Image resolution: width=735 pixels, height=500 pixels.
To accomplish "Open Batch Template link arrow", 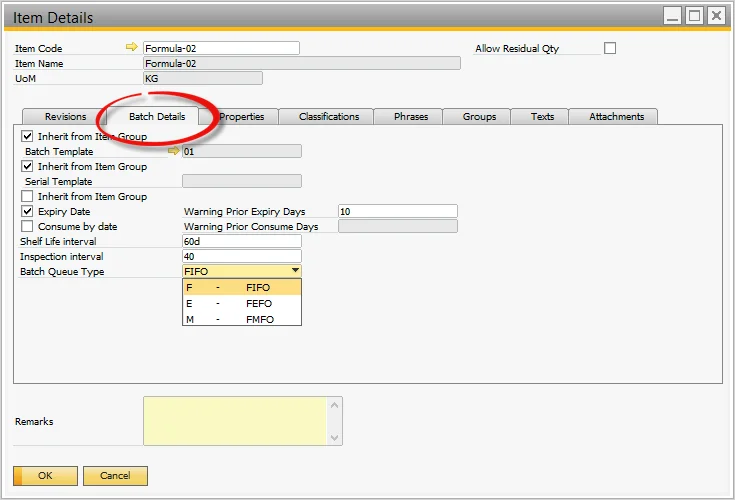I will (174, 151).
